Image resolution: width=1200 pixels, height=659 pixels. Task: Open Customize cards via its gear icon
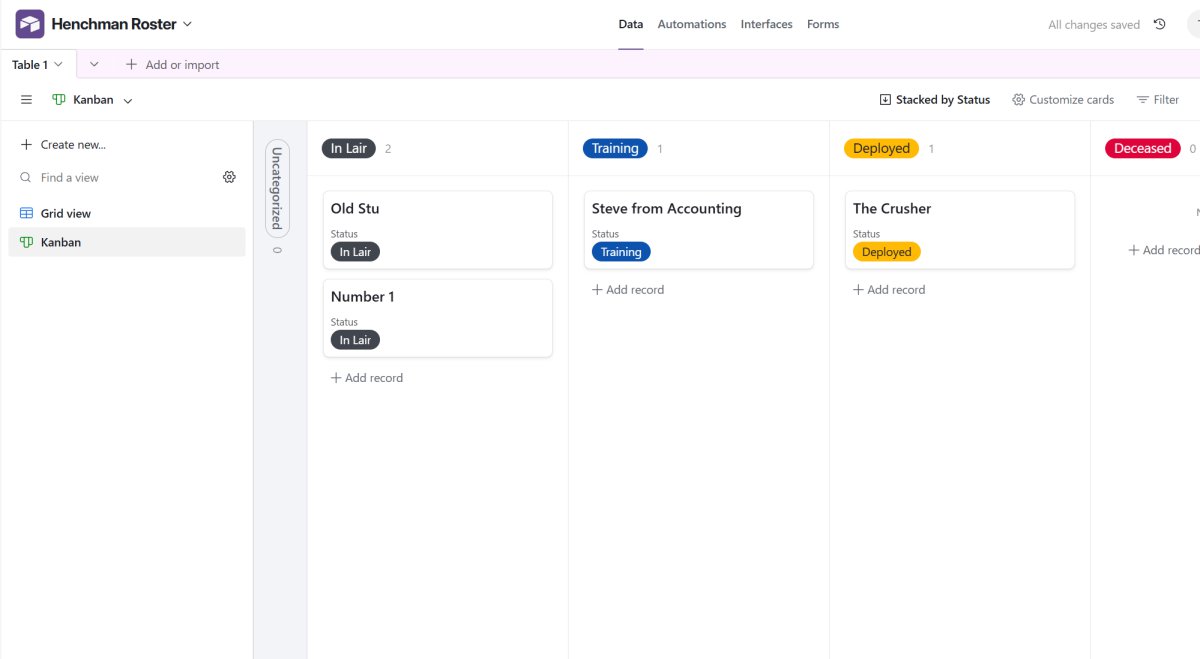(x=1018, y=99)
